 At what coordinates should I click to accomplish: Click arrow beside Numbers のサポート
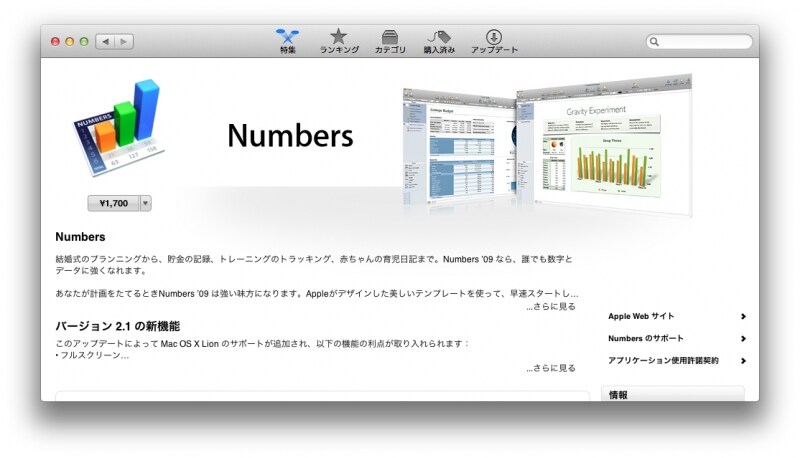pos(743,339)
